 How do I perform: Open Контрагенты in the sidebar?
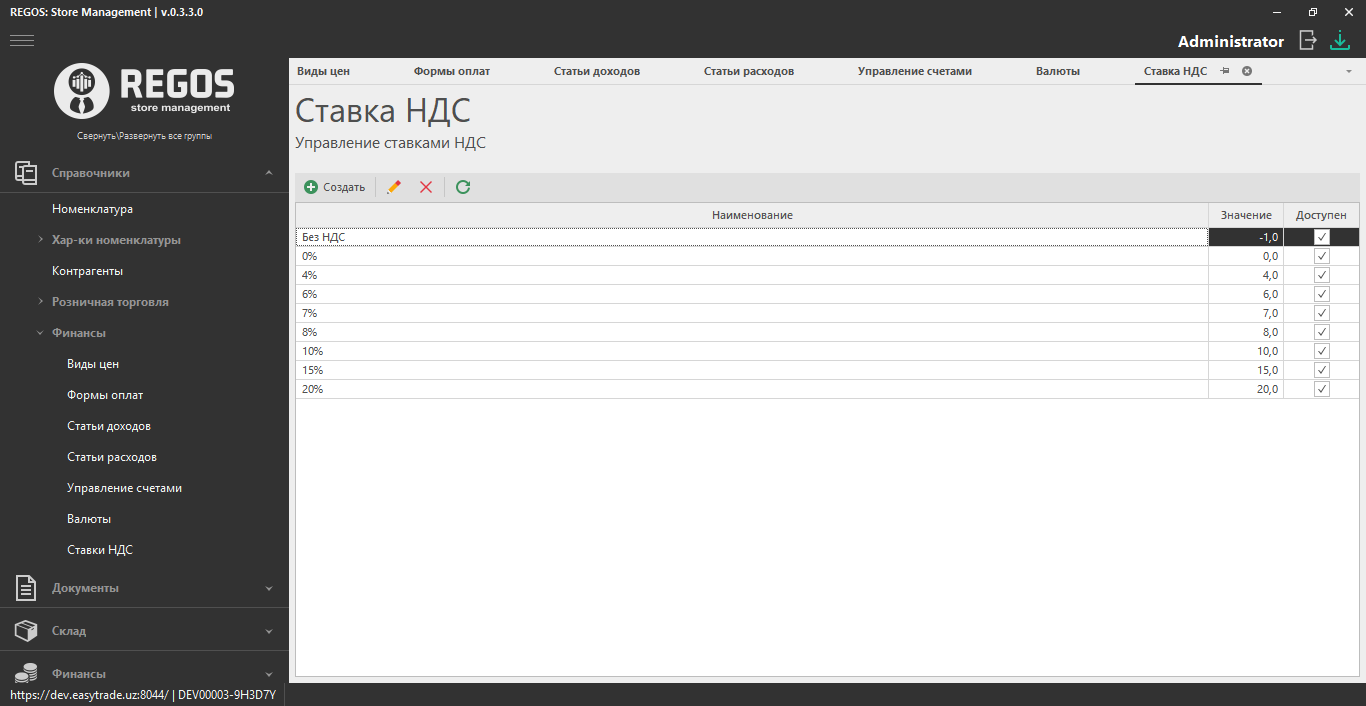(87, 271)
